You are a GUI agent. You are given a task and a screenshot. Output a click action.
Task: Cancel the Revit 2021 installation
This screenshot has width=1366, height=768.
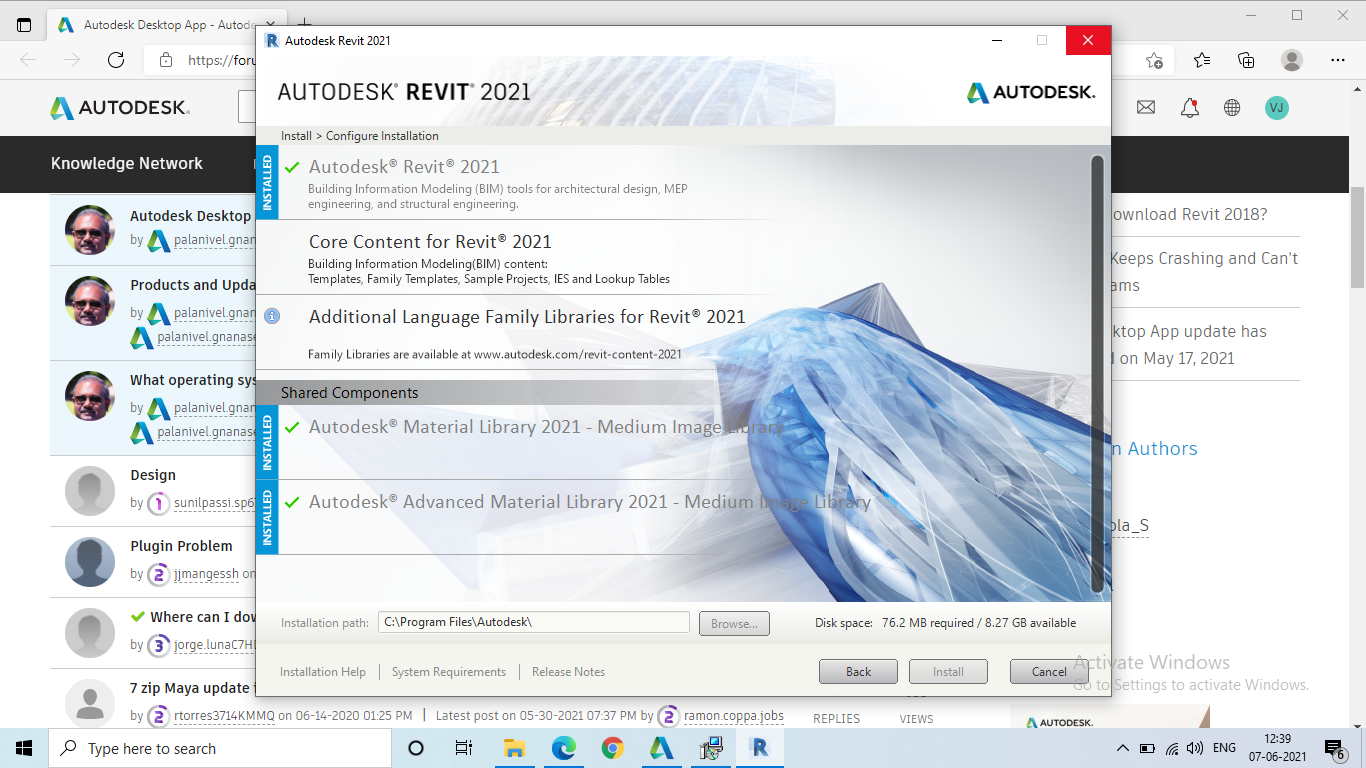tap(1049, 672)
